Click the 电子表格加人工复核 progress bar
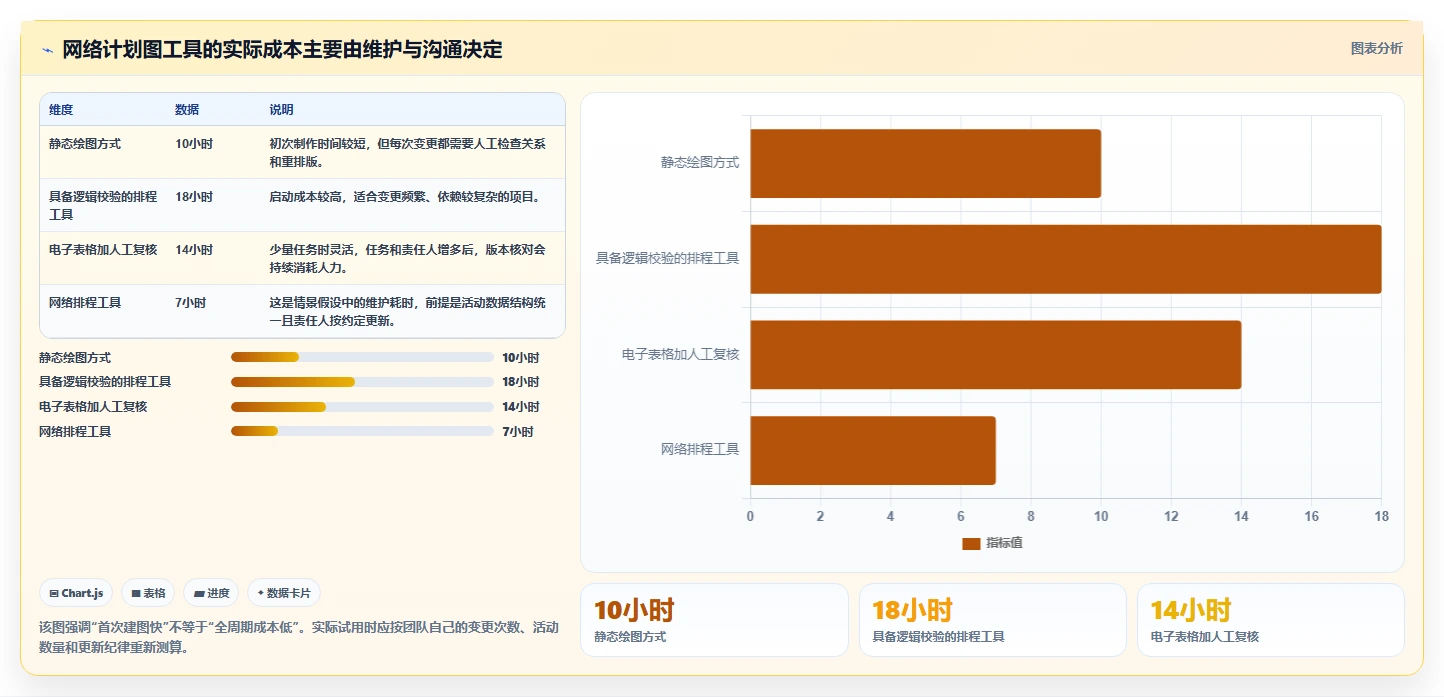The width and height of the screenshot is (1444, 697). (x=362, y=407)
